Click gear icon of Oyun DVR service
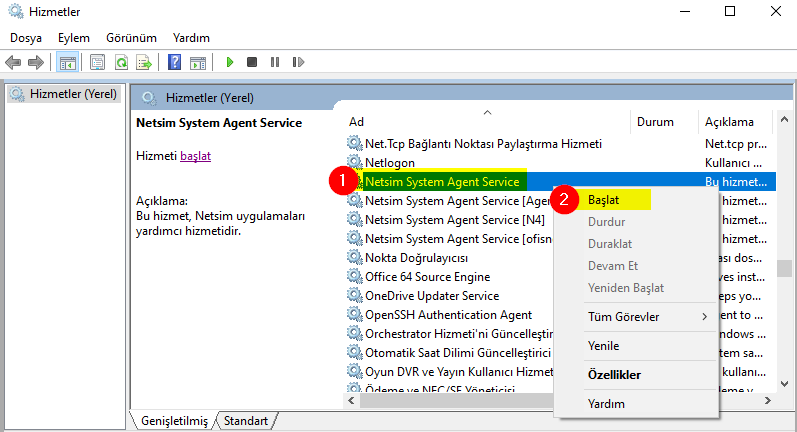 pos(354,372)
